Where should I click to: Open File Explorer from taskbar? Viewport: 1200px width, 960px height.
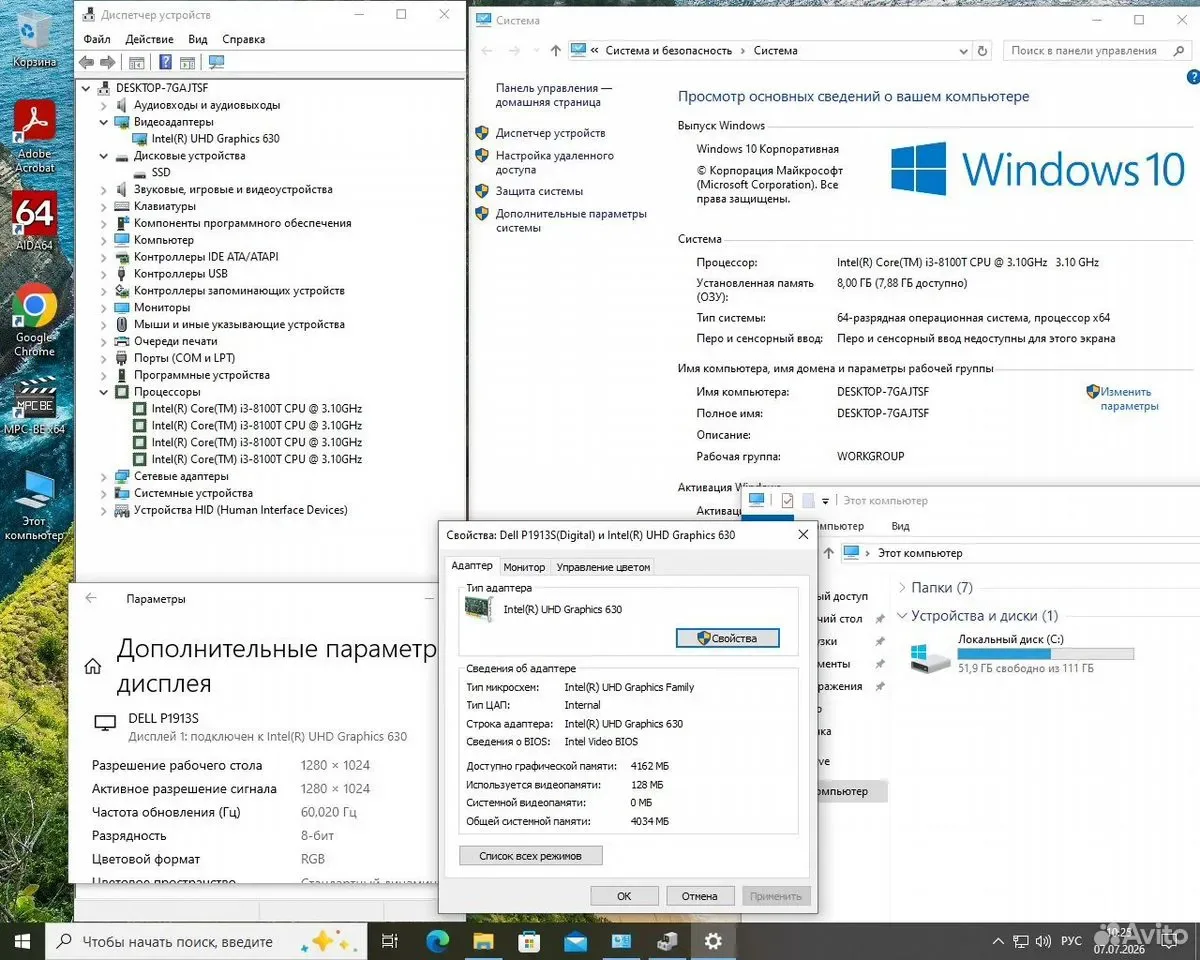[x=483, y=941]
